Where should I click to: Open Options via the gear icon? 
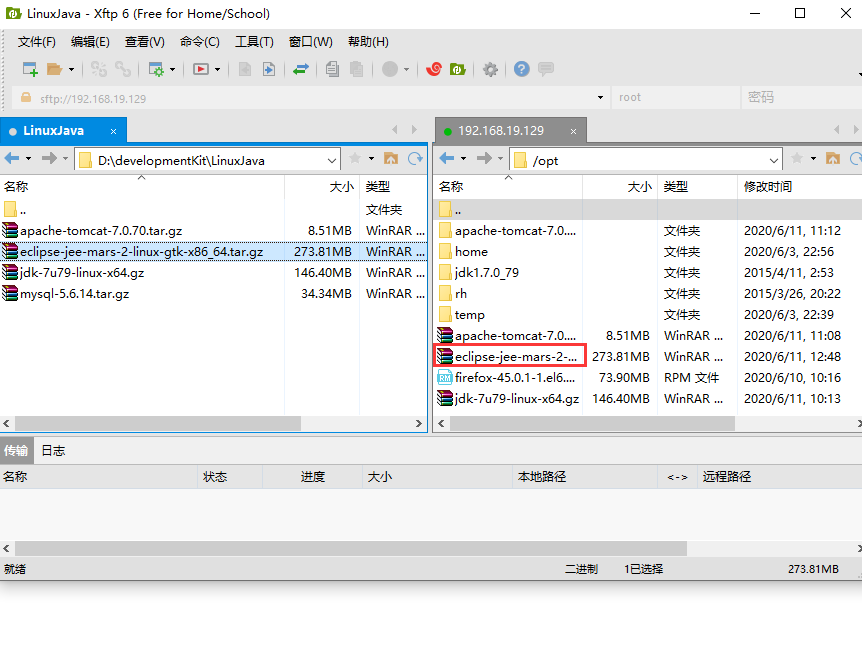click(x=490, y=69)
